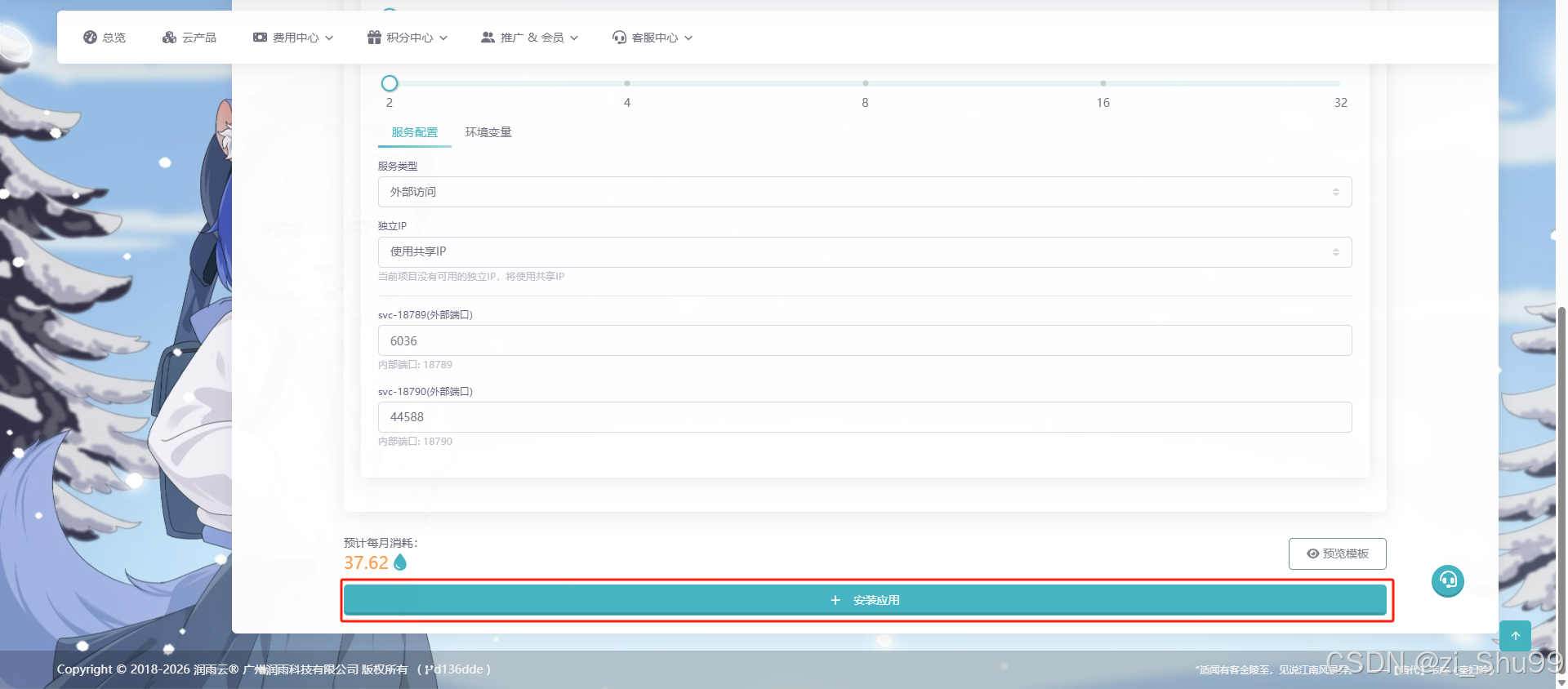1568x689 pixels.
Task: Click the wallet icon beside 费用中心
Action: click(260, 38)
